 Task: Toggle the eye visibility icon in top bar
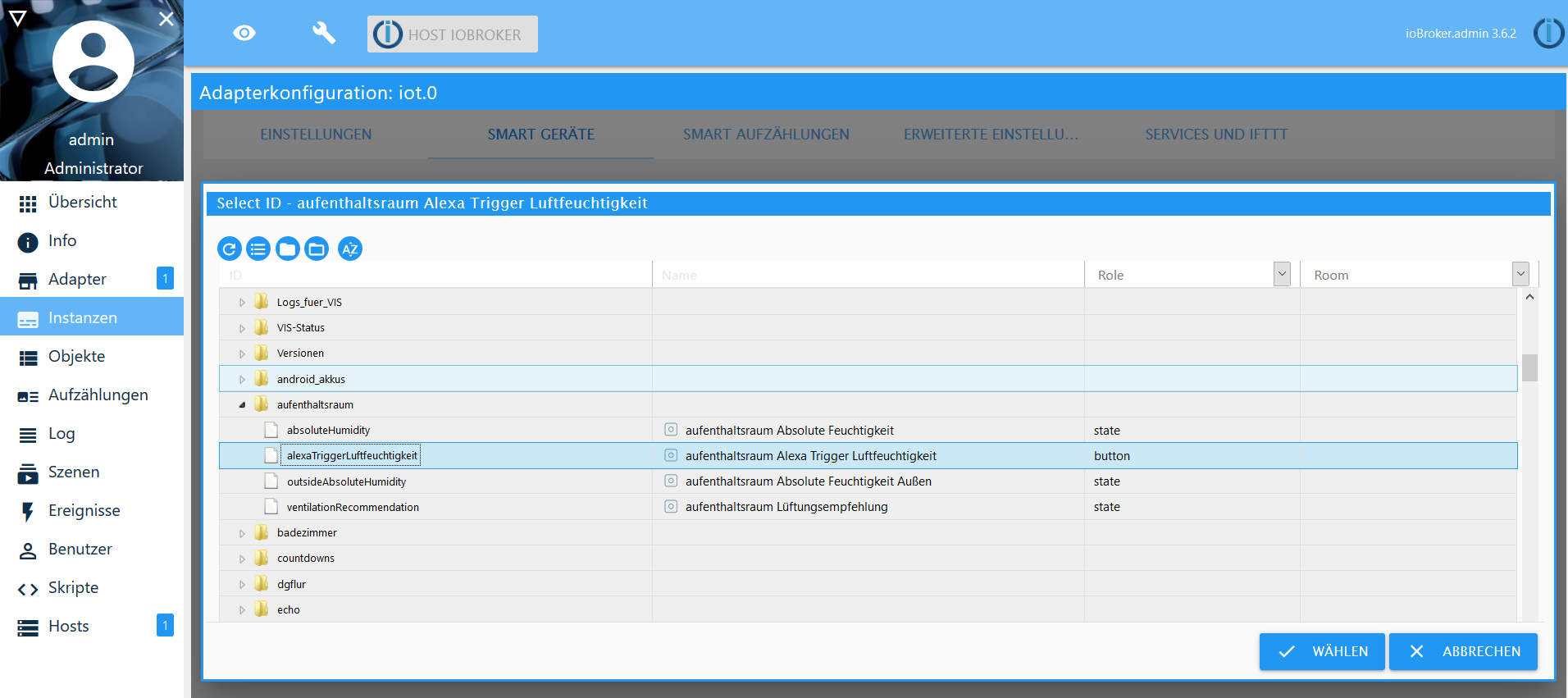click(x=244, y=33)
